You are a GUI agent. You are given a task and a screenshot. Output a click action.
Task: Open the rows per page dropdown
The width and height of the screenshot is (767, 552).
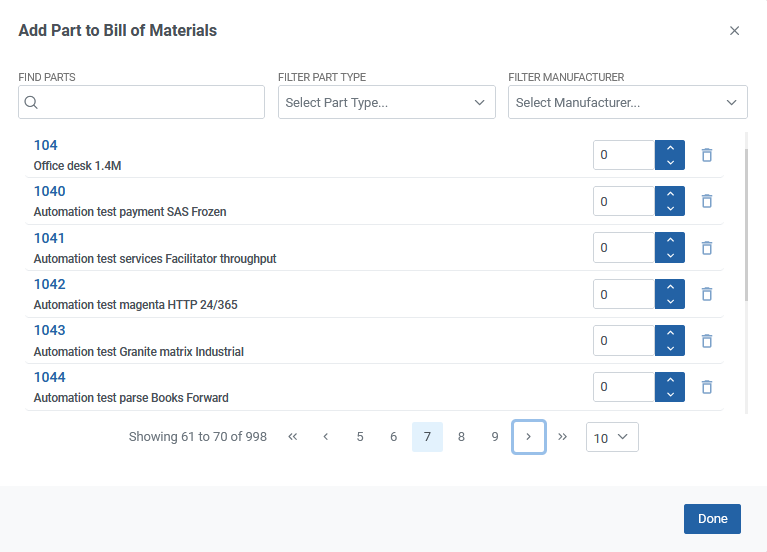point(611,437)
